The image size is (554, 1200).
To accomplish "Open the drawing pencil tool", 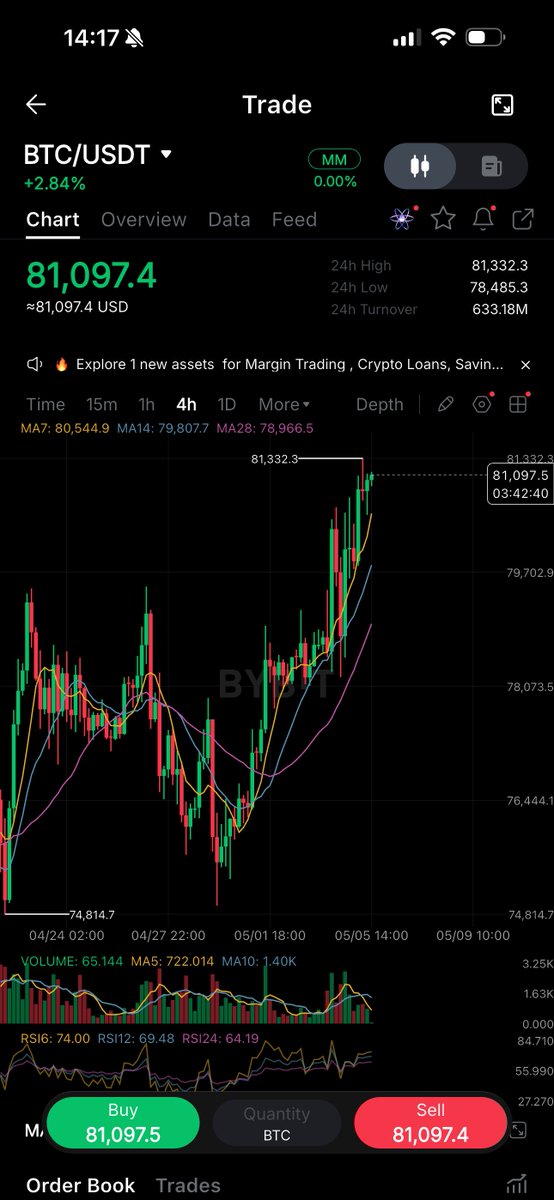I will pyautogui.click(x=446, y=404).
